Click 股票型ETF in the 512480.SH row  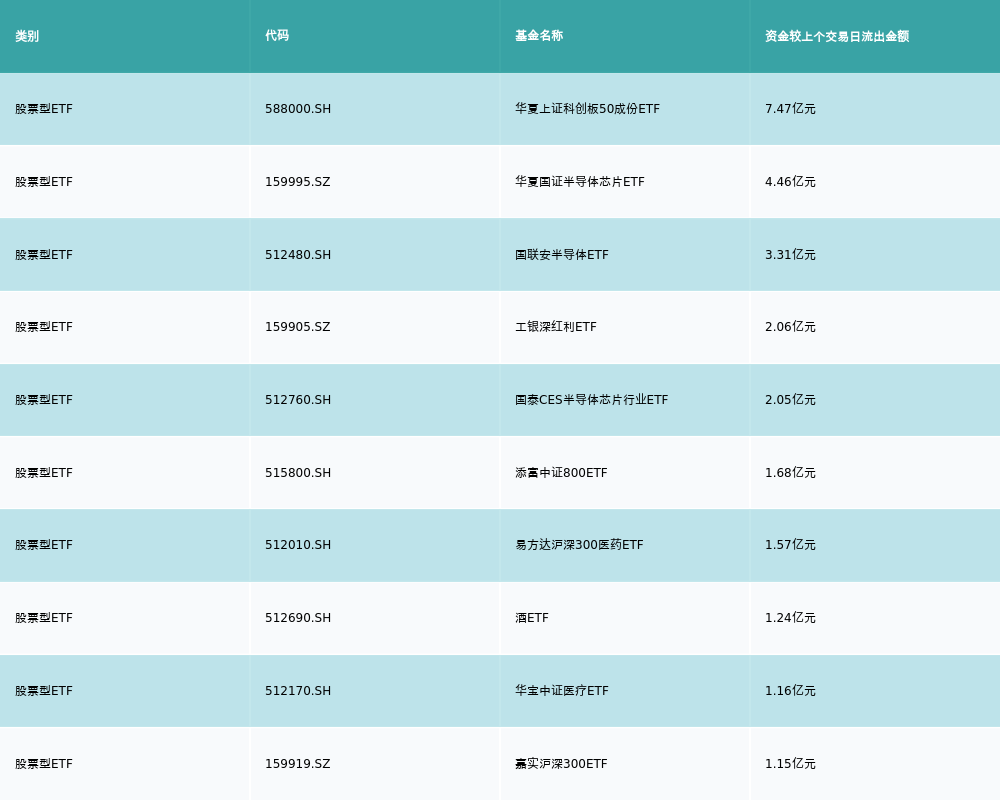[44, 255]
